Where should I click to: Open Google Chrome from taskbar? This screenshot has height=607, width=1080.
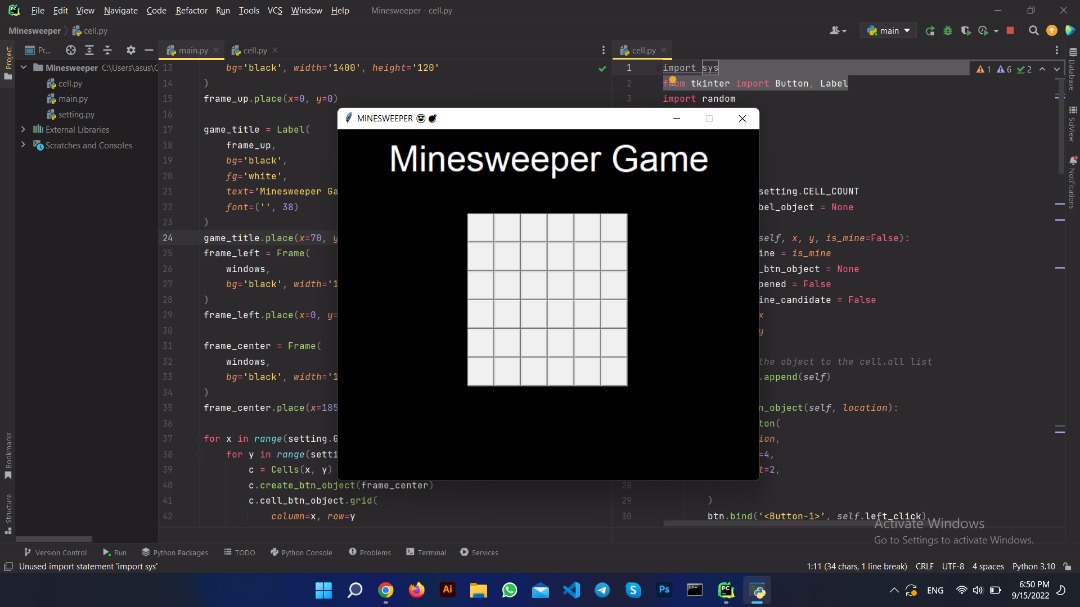coord(386,590)
